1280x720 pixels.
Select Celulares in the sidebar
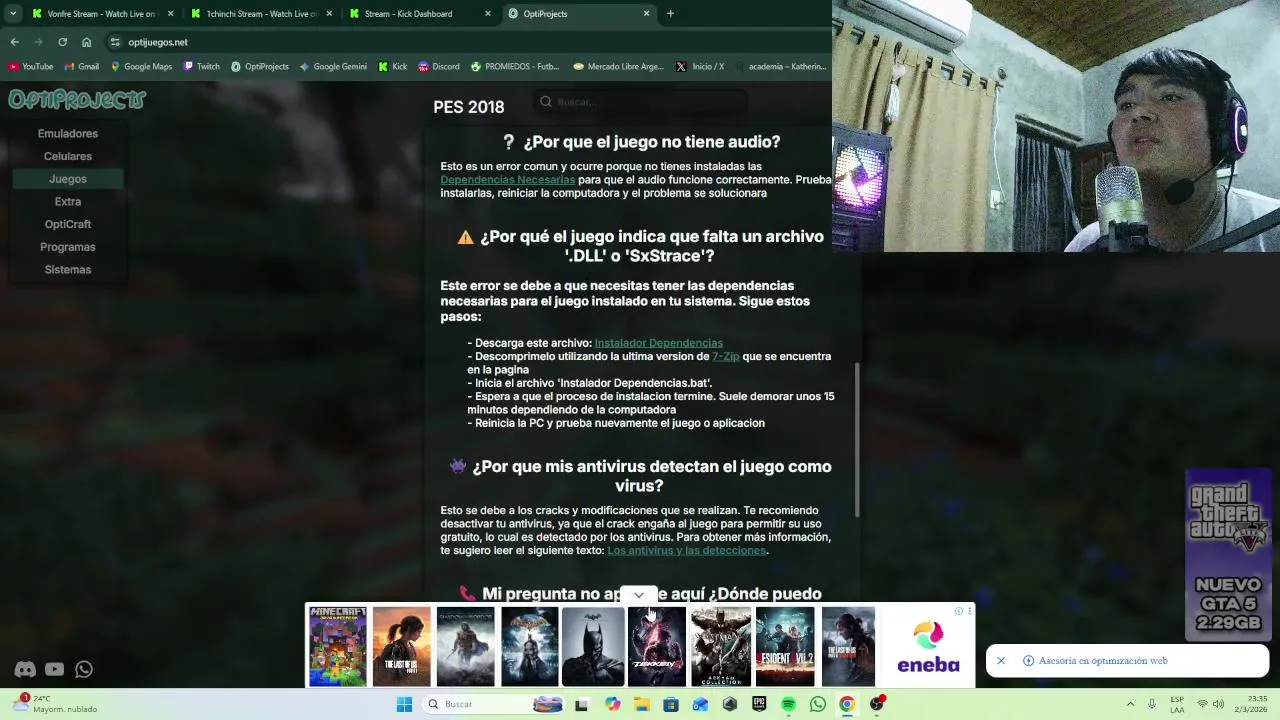[68, 156]
